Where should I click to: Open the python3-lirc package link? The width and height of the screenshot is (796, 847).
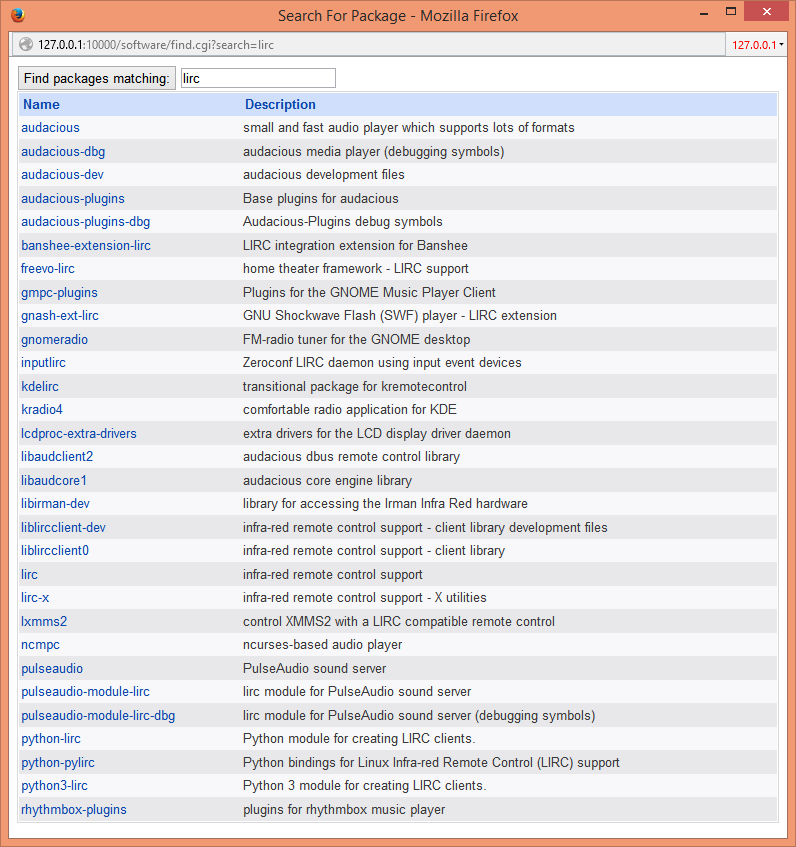point(54,785)
